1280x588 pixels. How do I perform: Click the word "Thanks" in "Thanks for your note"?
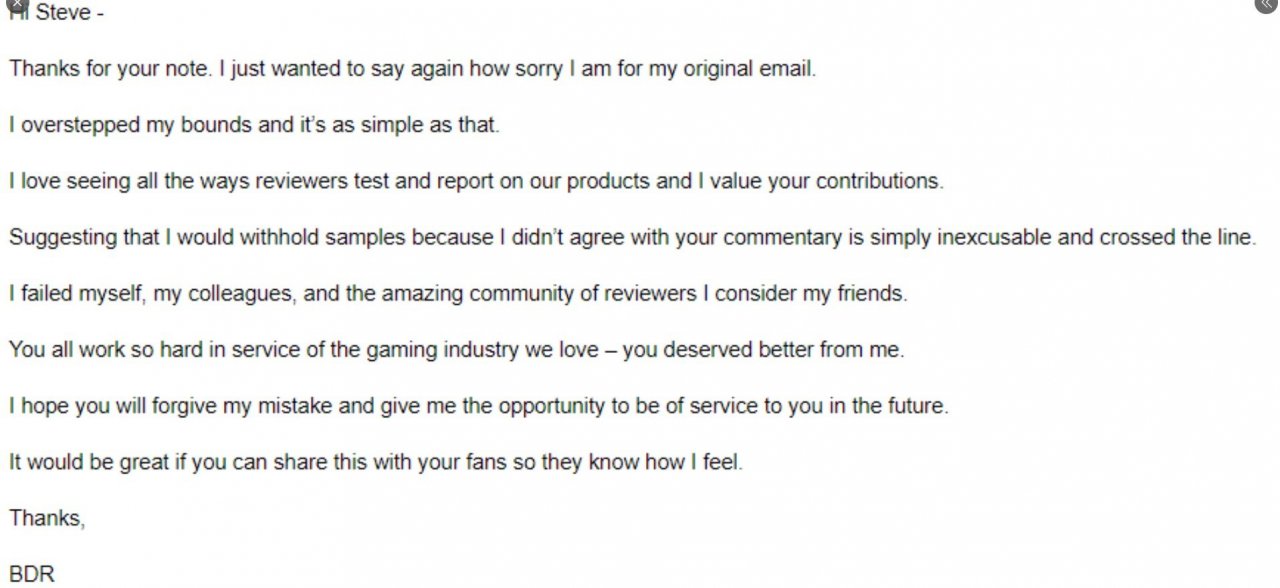point(40,70)
